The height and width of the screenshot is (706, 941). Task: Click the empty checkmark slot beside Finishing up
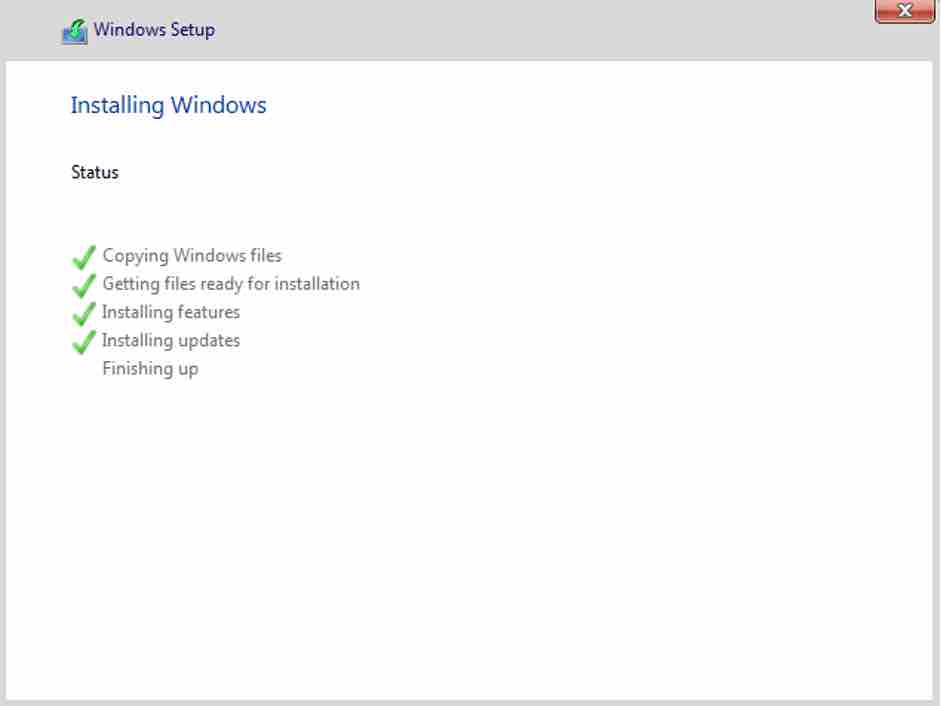pyautogui.click(x=84, y=369)
